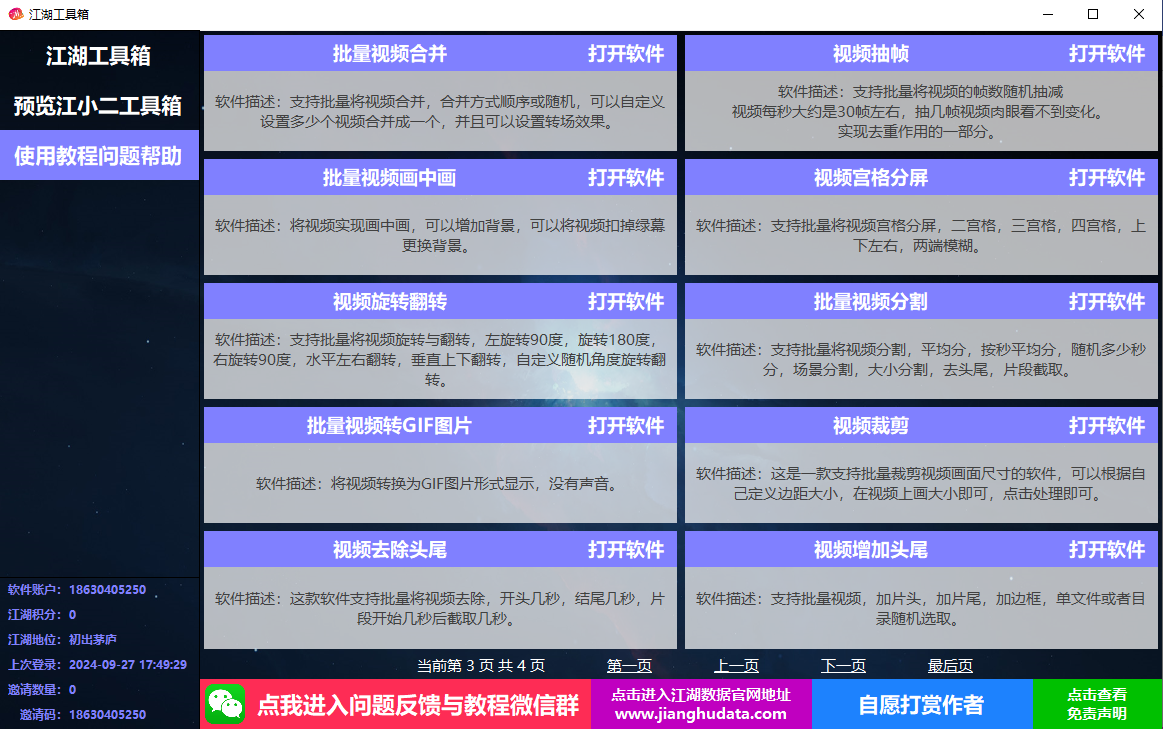Visit the 江湖数据官网 www.jianghudata.com link

pyautogui.click(x=700, y=705)
